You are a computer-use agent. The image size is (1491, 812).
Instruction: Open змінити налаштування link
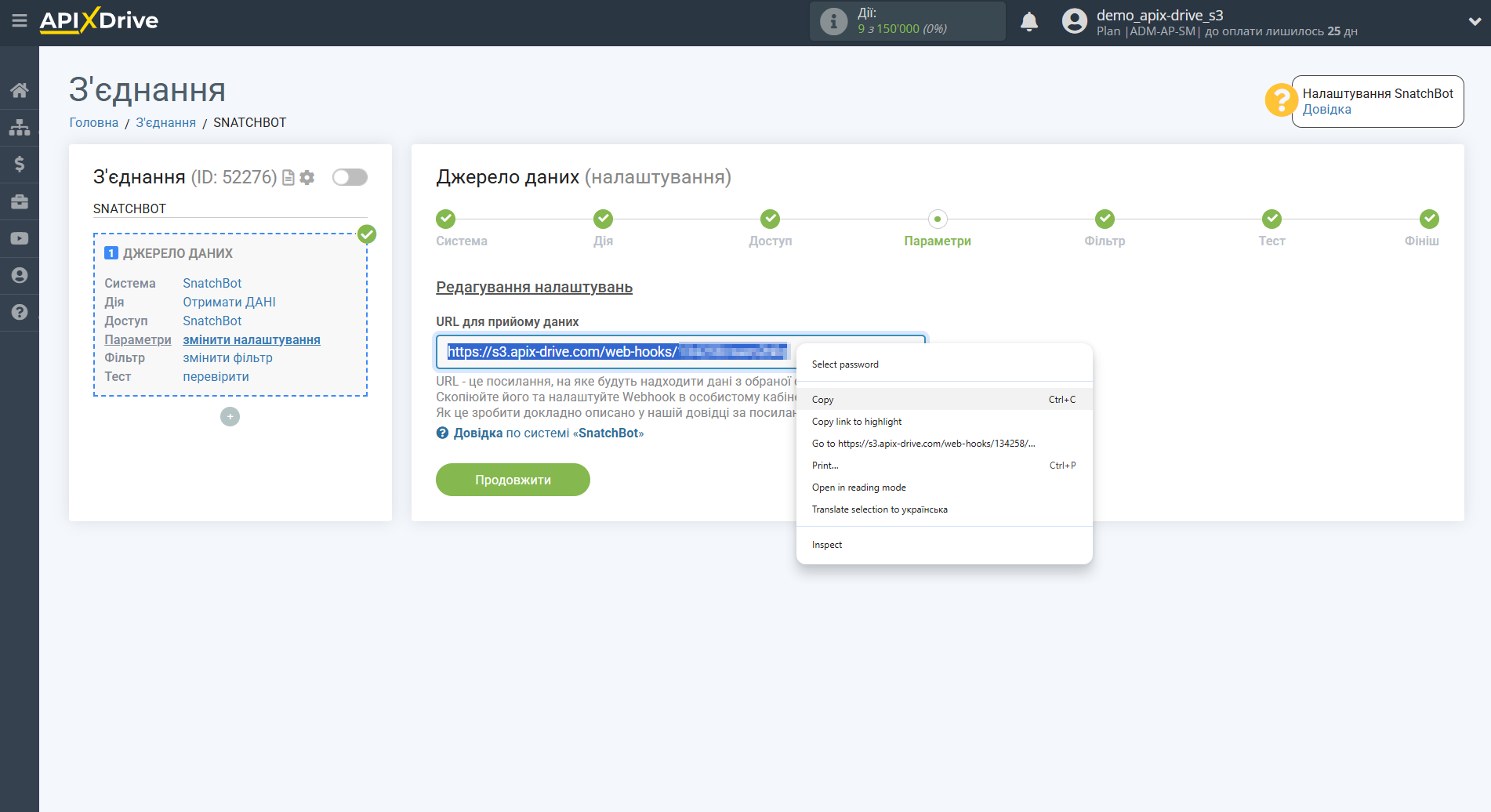click(252, 339)
